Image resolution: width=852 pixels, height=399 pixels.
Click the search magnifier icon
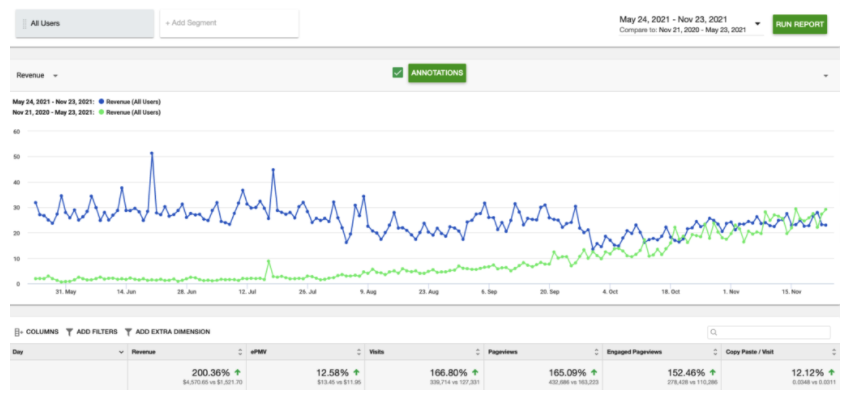(714, 332)
